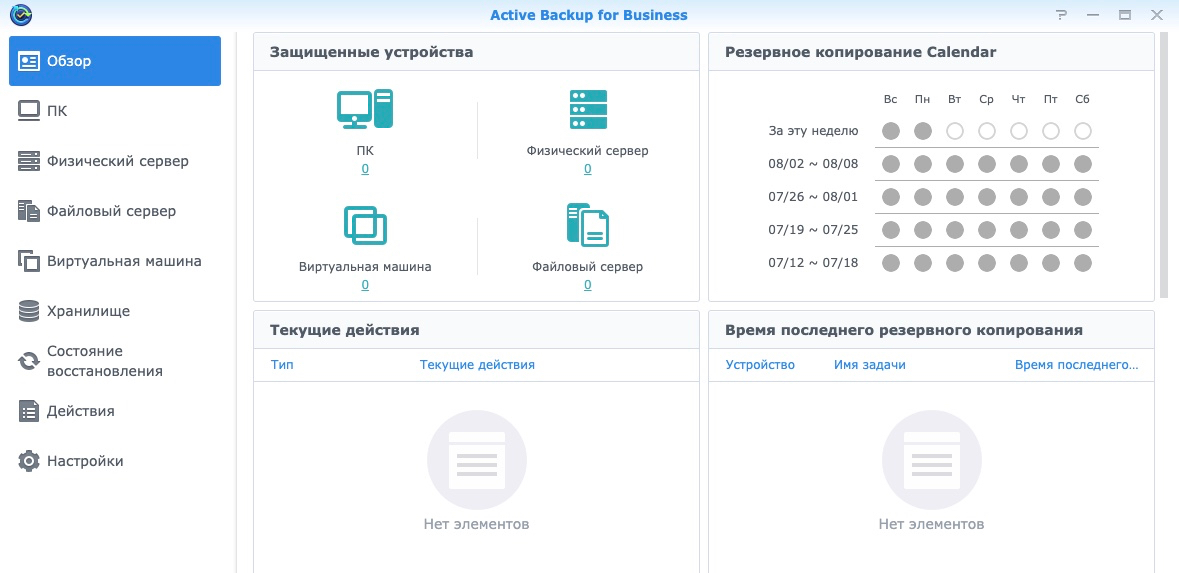The height and width of the screenshot is (573, 1179).
Task: Click the Имя задачи column header
Action: click(x=869, y=365)
